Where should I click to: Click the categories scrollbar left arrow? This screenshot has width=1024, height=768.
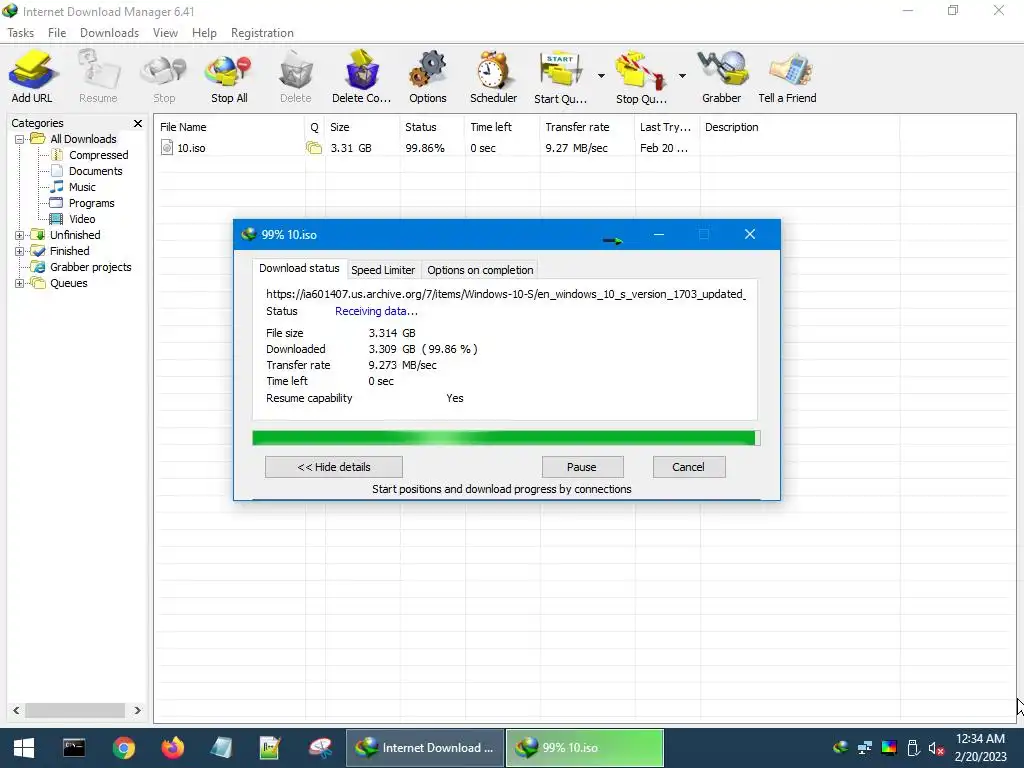coord(16,711)
